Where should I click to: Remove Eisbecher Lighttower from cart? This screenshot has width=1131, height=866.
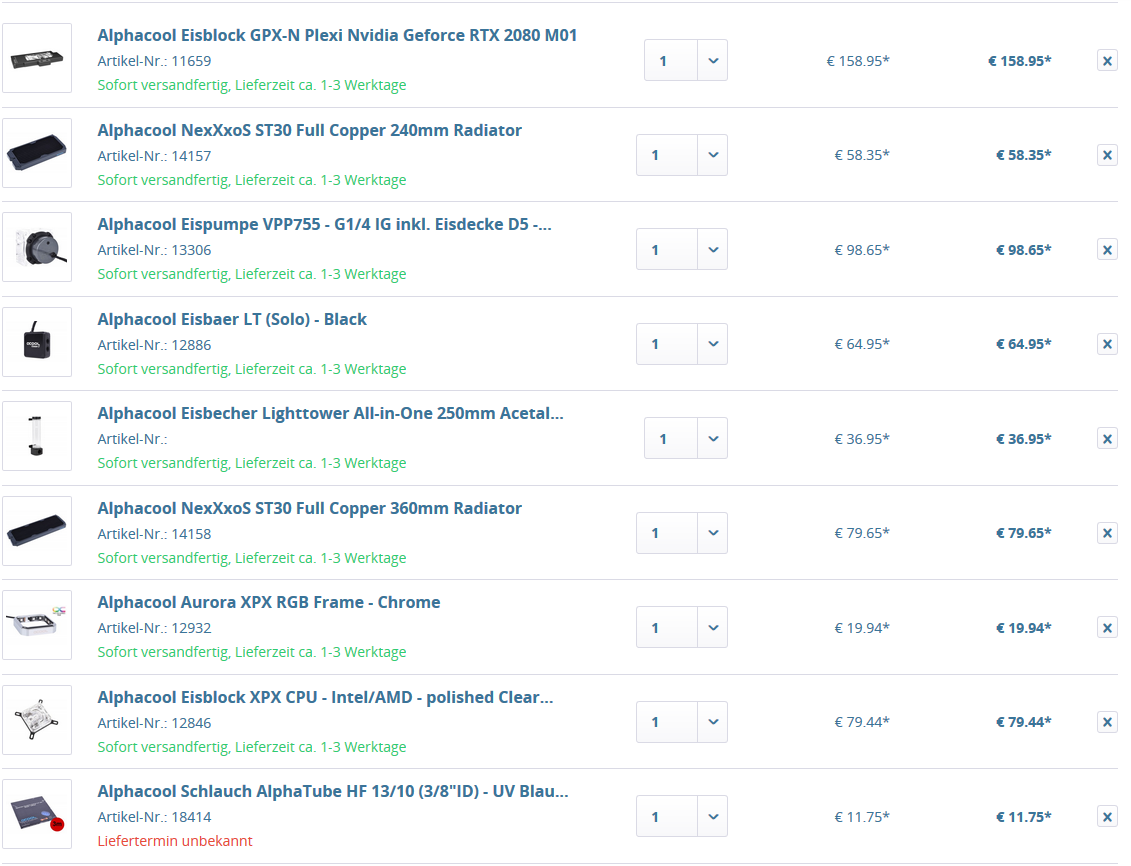1106,439
